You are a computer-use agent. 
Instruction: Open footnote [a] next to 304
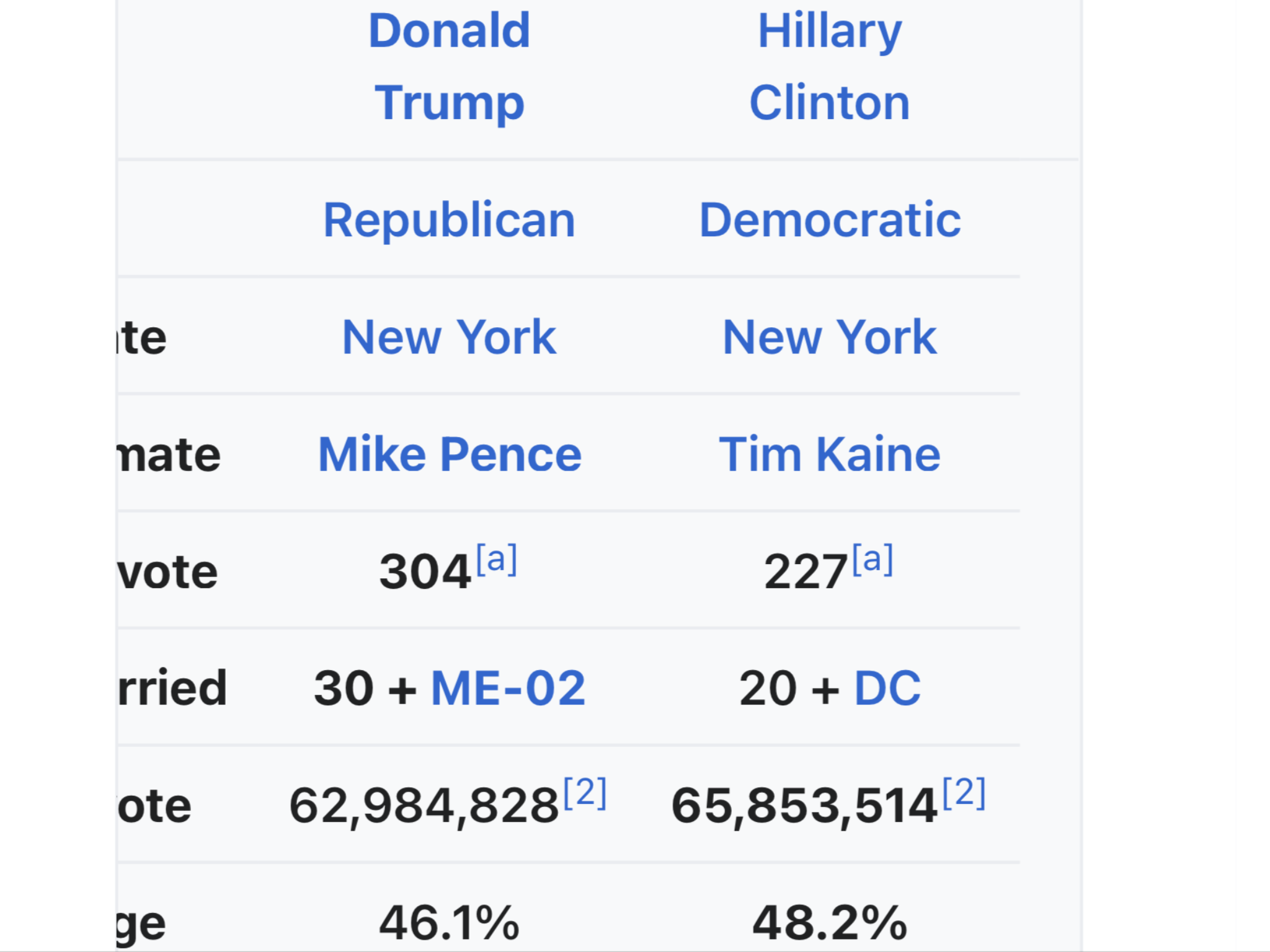pyautogui.click(x=496, y=560)
